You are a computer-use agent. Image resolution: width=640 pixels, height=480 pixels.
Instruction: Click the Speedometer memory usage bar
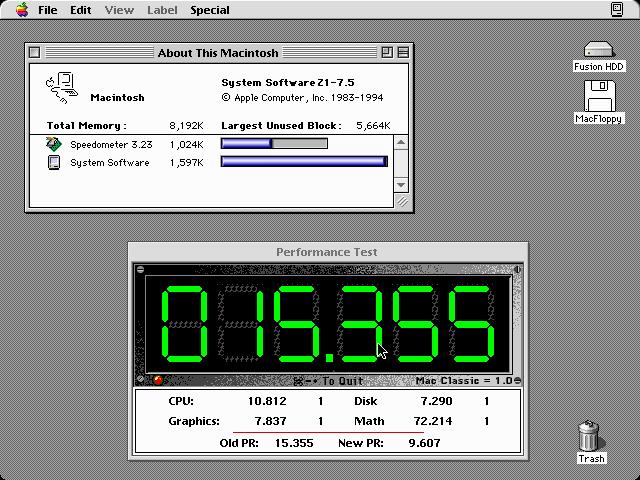274,144
